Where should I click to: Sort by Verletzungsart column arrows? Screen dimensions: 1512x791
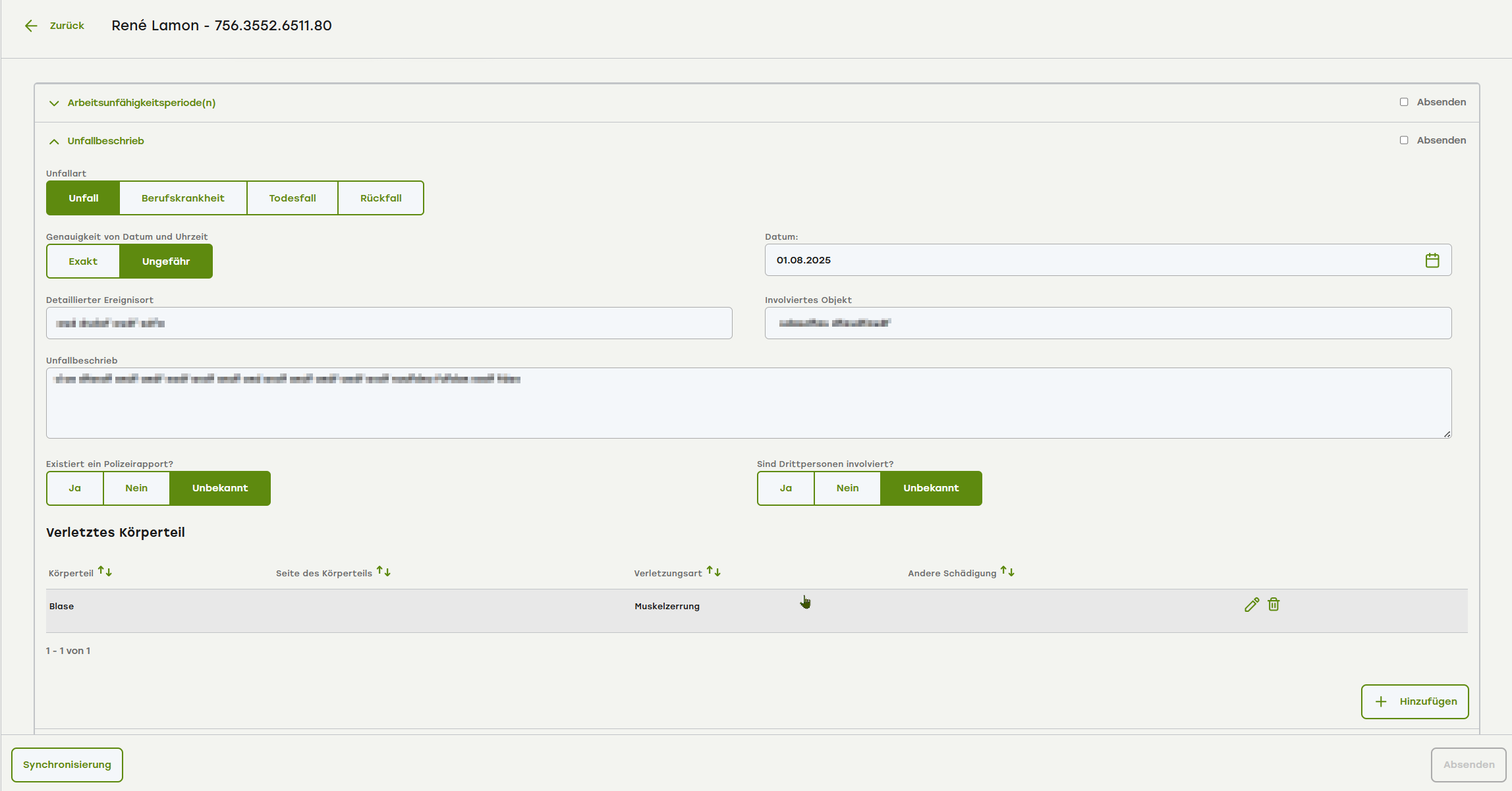click(x=714, y=571)
